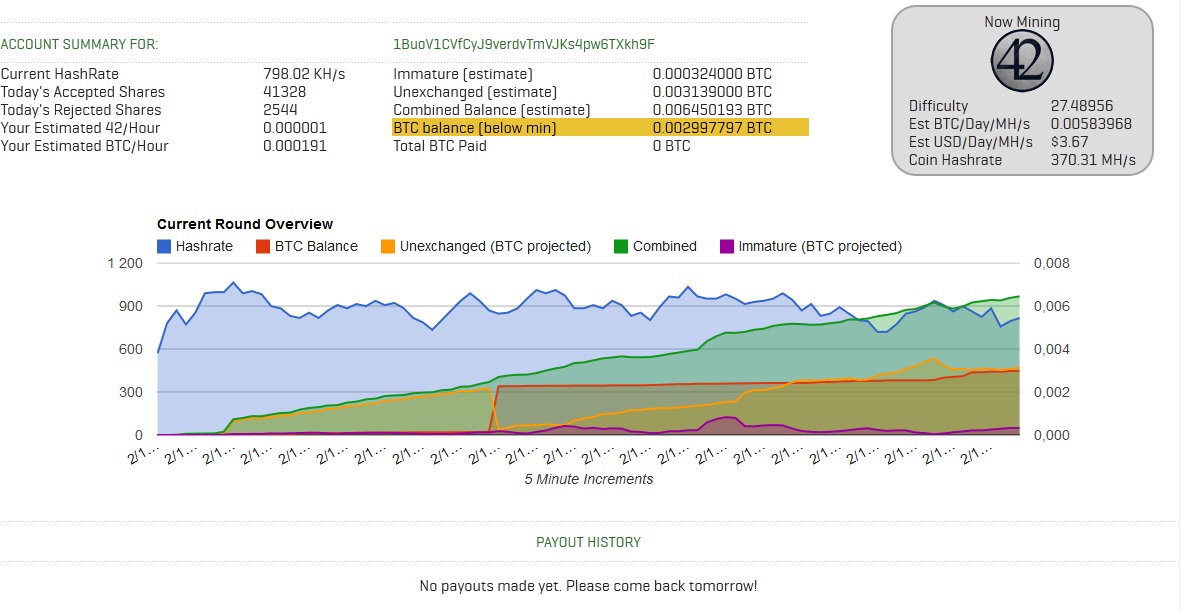Click the '5 Minute Increments' axis caption
This screenshot has width=1181, height=610.
589,479
